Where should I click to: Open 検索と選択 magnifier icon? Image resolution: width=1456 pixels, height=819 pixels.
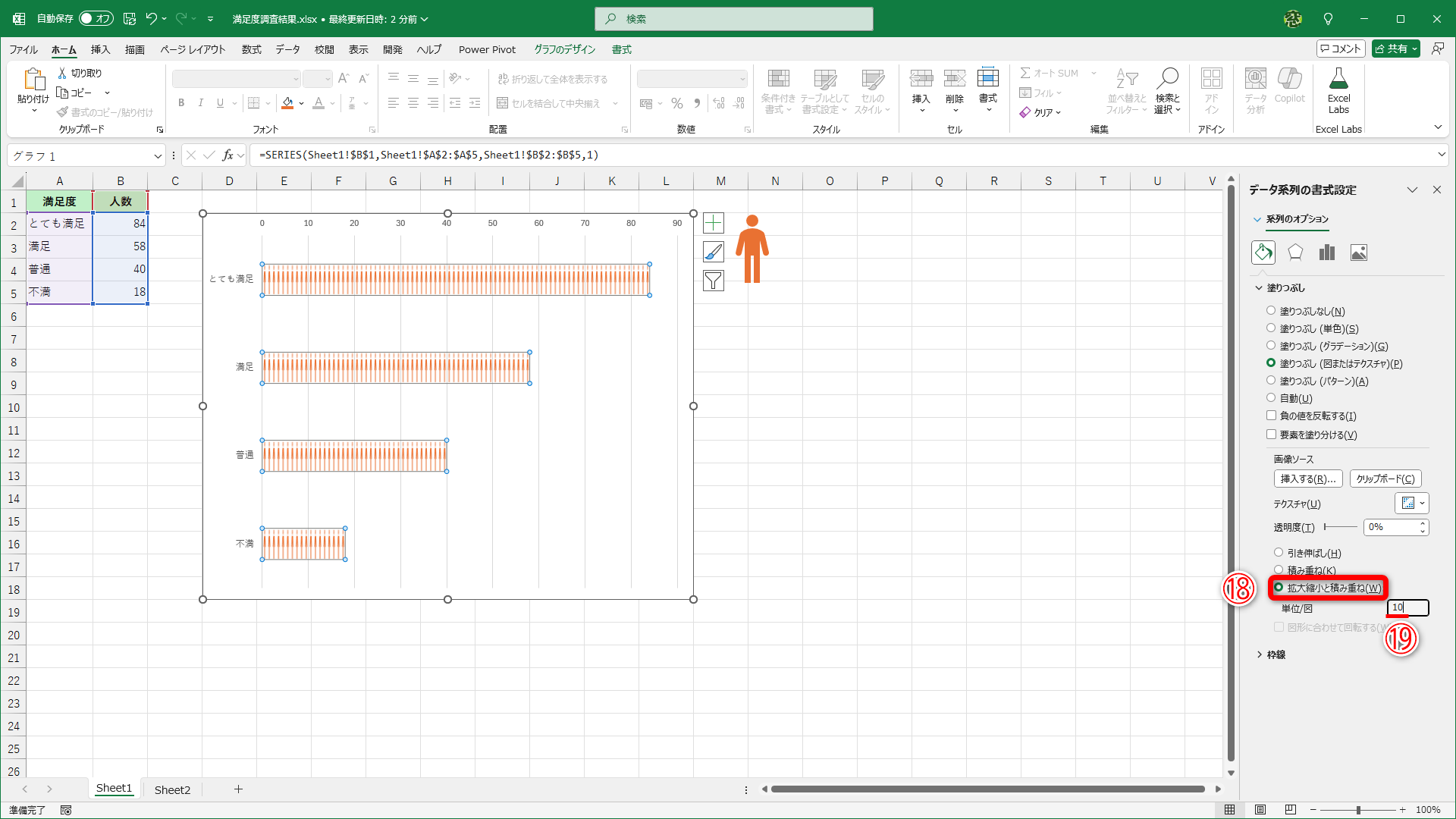click(x=1167, y=79)
